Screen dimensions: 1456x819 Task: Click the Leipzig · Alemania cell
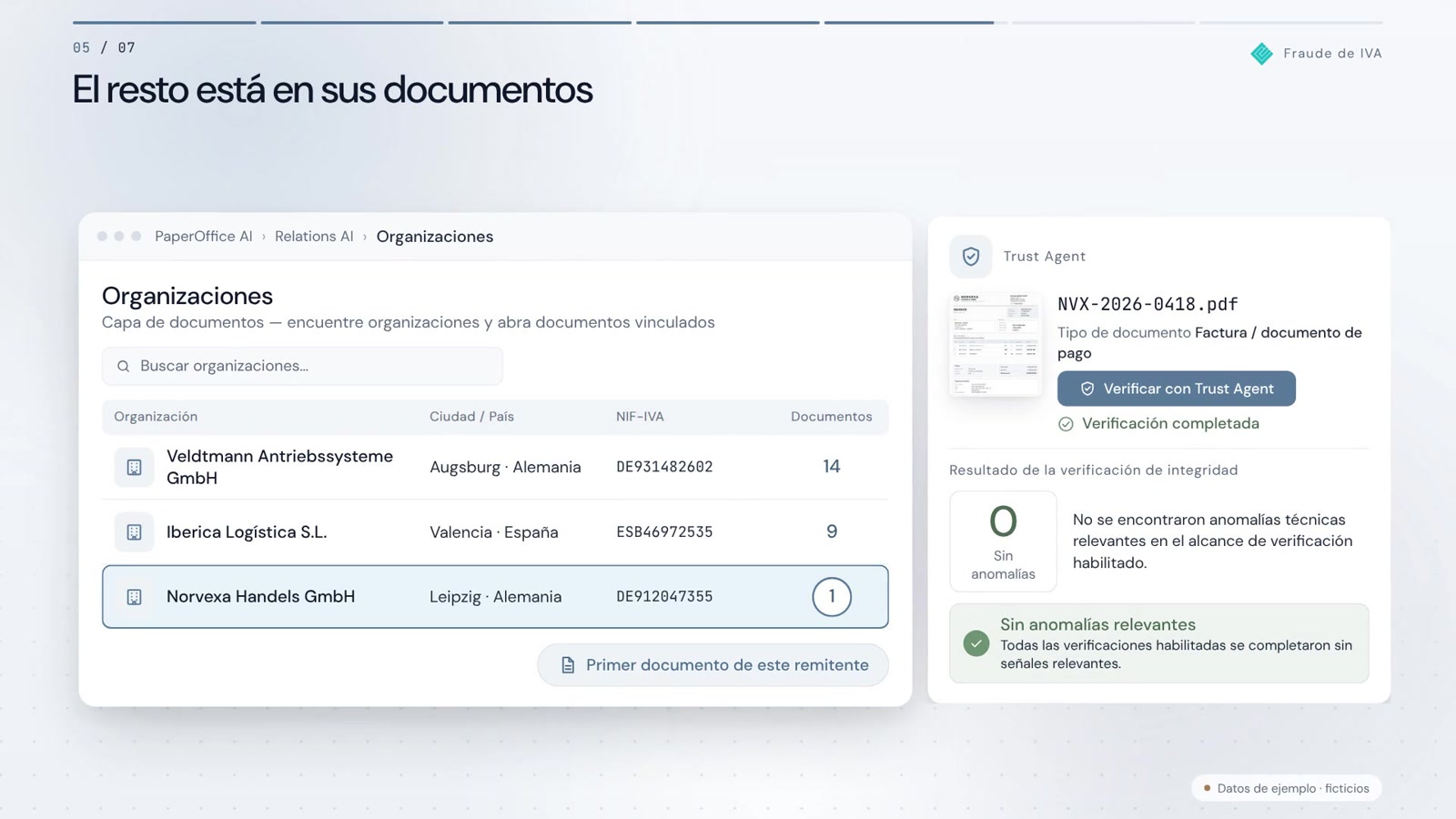click(x=496, y=597)
